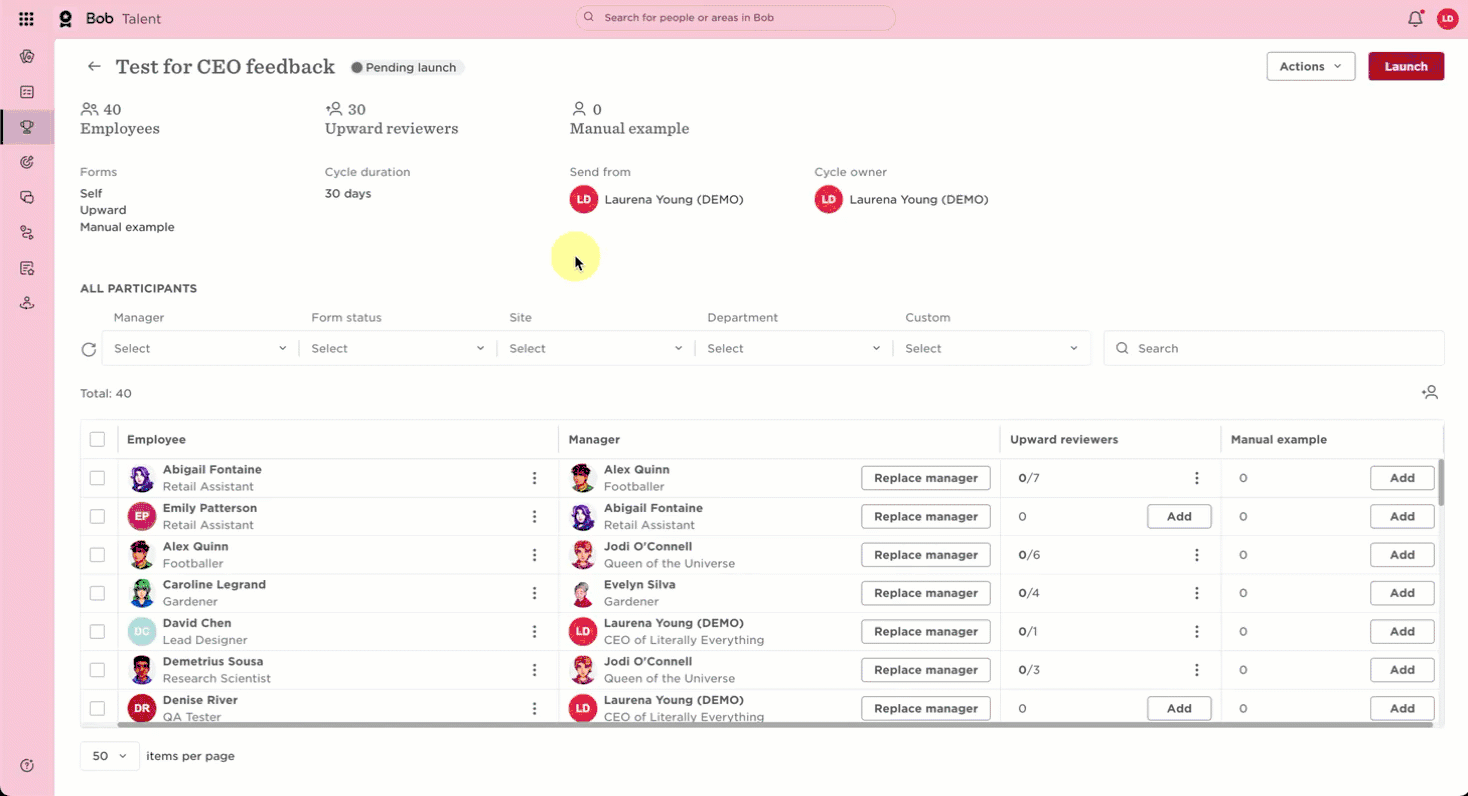The height and width of the screenshot is (796, 1468).
Task: Click the refresh filters icon
Action: [x=89, y=349]
